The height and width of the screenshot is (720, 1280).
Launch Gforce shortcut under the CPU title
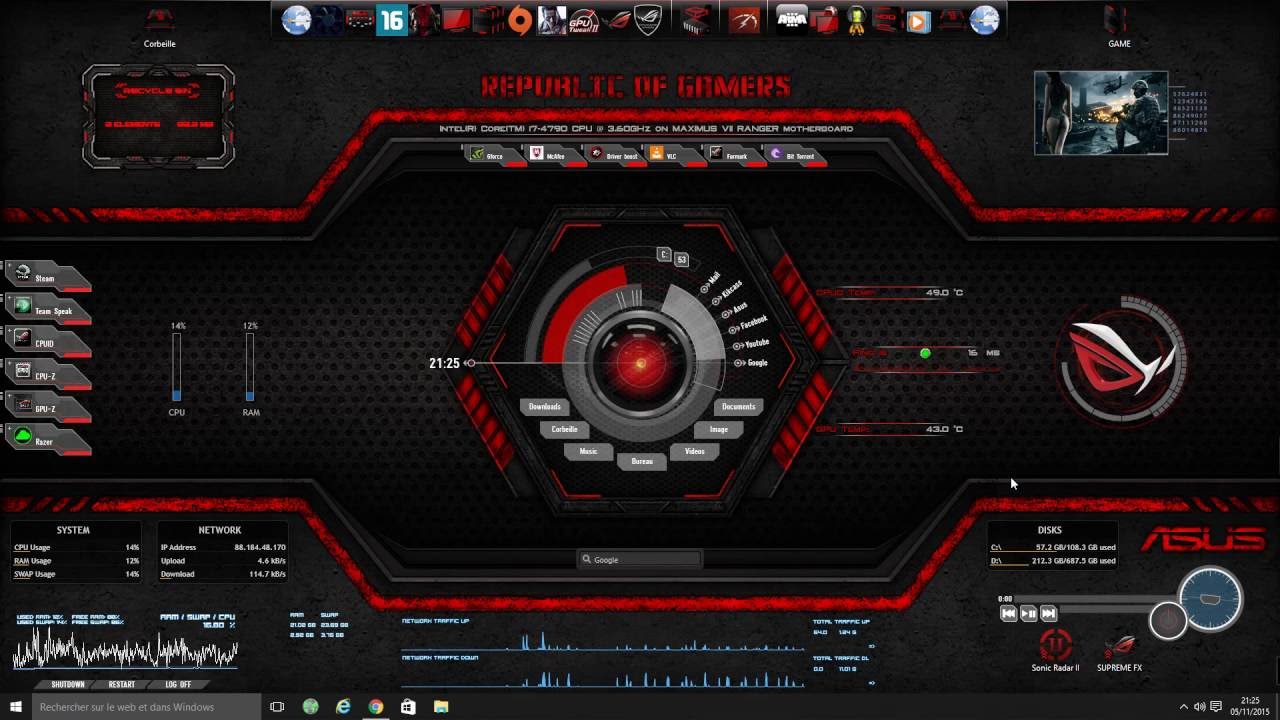[x=493, y=155]
